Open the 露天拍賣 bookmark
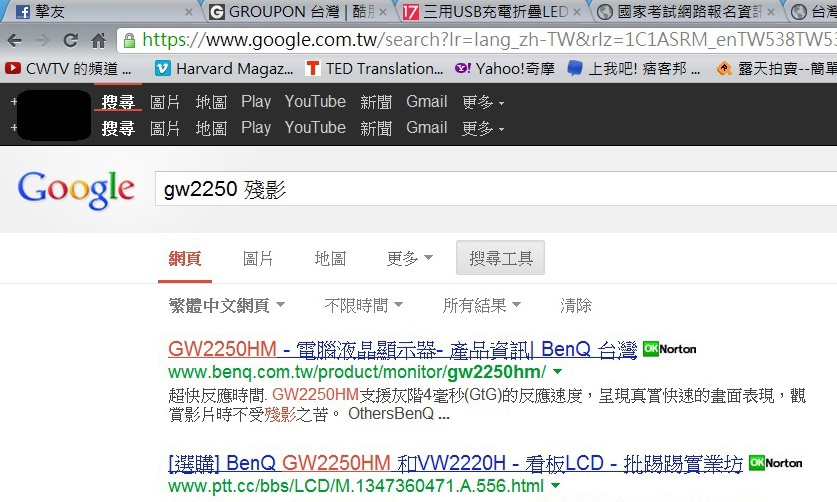This screenshot has height=502, width=837. pyautogui.click(x=777, y=68)
